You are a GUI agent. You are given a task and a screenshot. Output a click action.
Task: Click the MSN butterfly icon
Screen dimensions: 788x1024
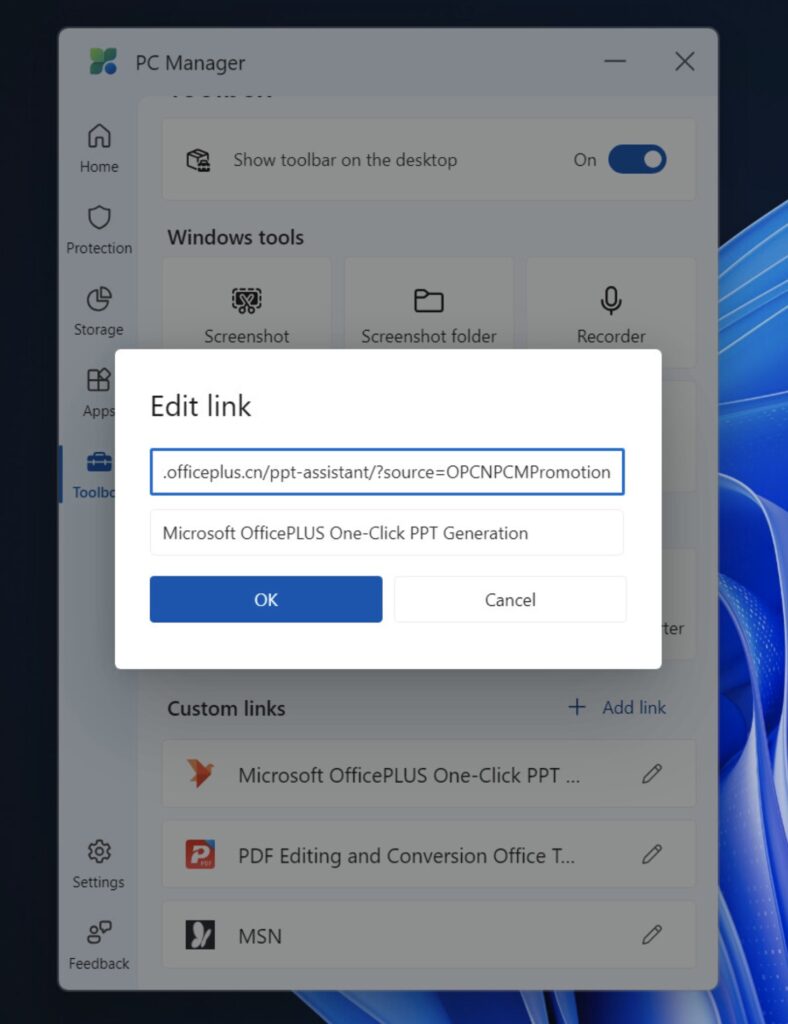pos(200,935)
